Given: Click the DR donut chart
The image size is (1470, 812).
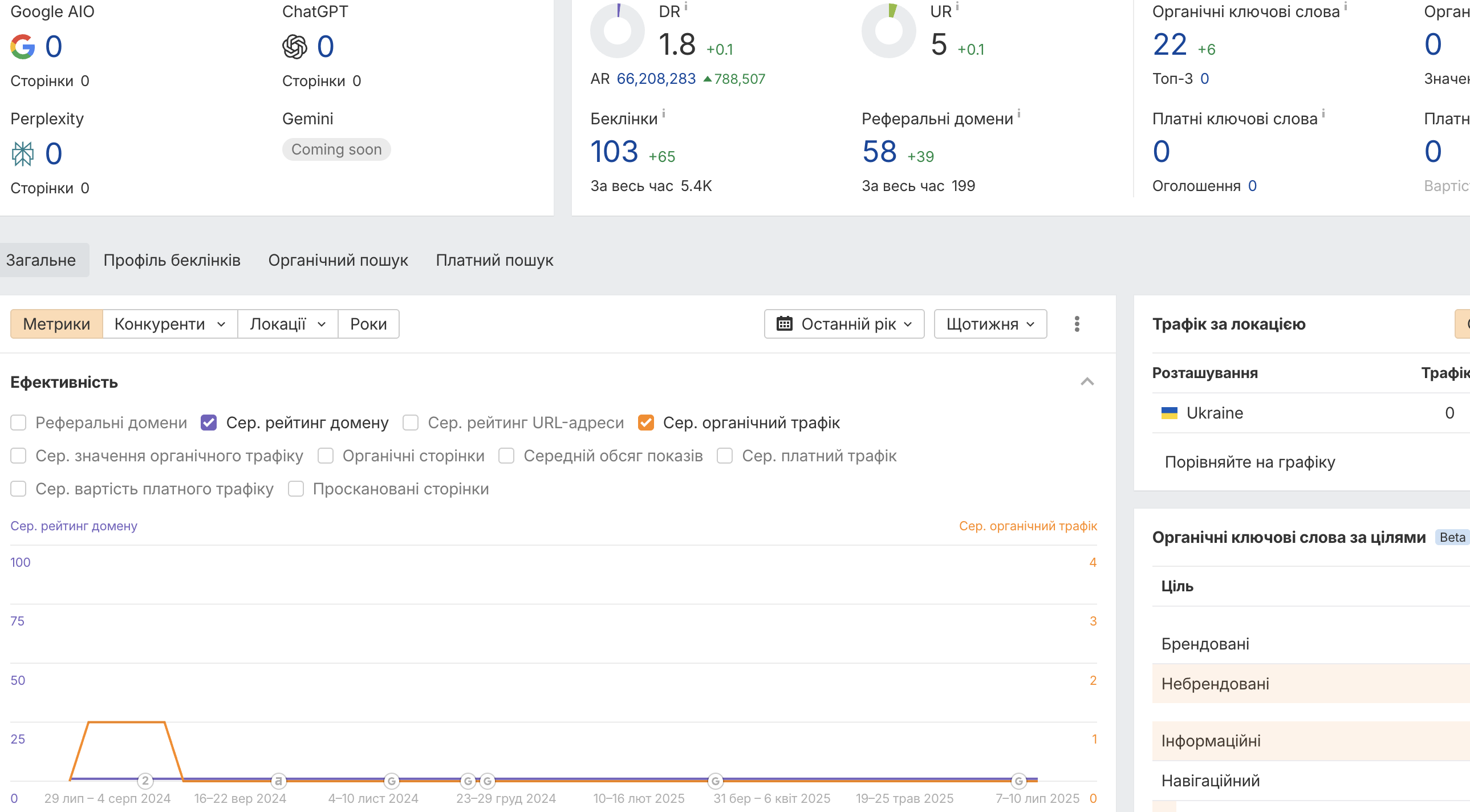Looking at the screenshot, I should [x=617, y=31].
